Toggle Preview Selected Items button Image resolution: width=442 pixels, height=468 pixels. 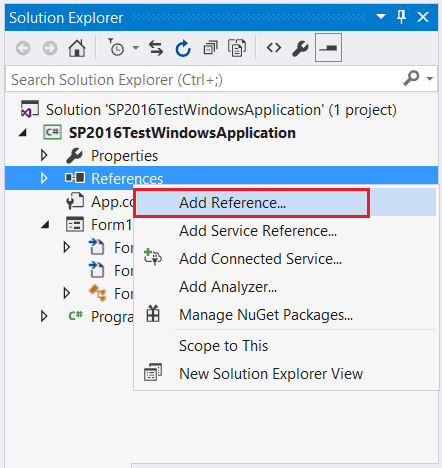[328, 48]
